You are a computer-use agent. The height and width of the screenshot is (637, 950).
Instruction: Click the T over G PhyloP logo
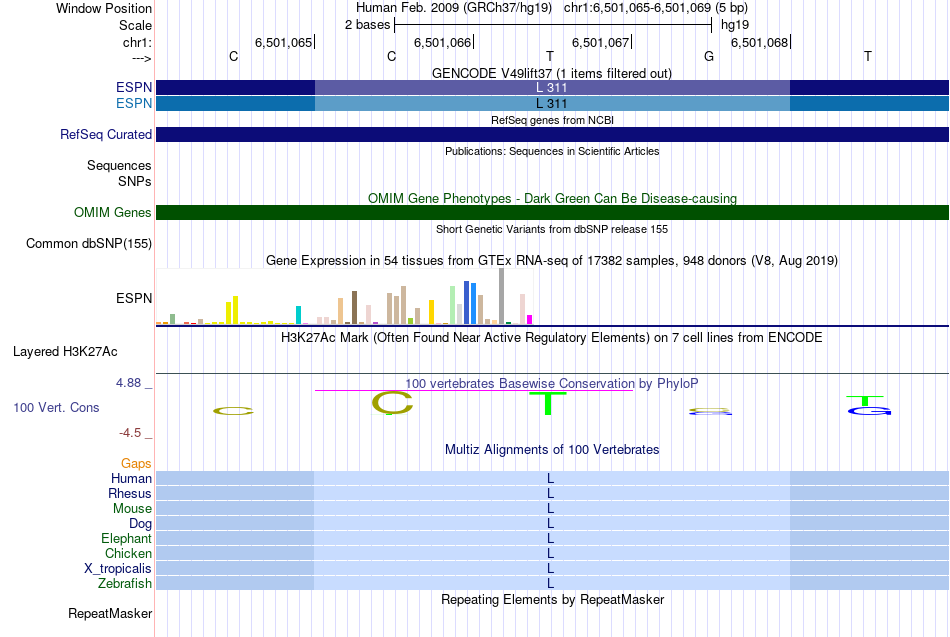point(869,405)
